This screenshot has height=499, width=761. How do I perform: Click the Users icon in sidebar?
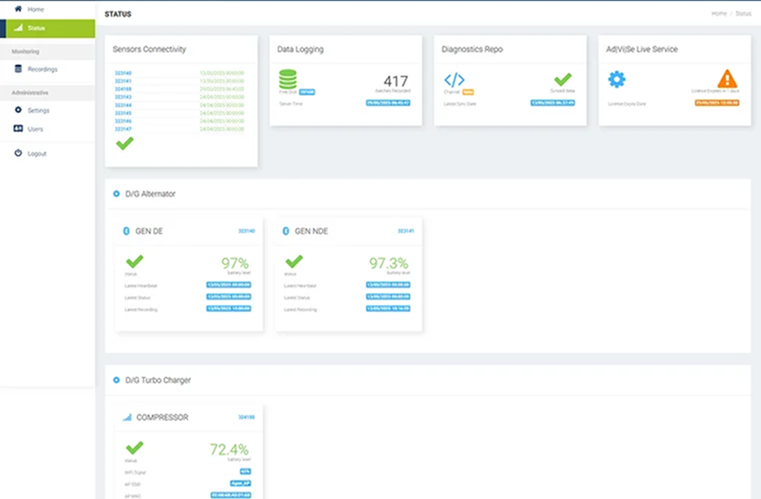point(18,129)
